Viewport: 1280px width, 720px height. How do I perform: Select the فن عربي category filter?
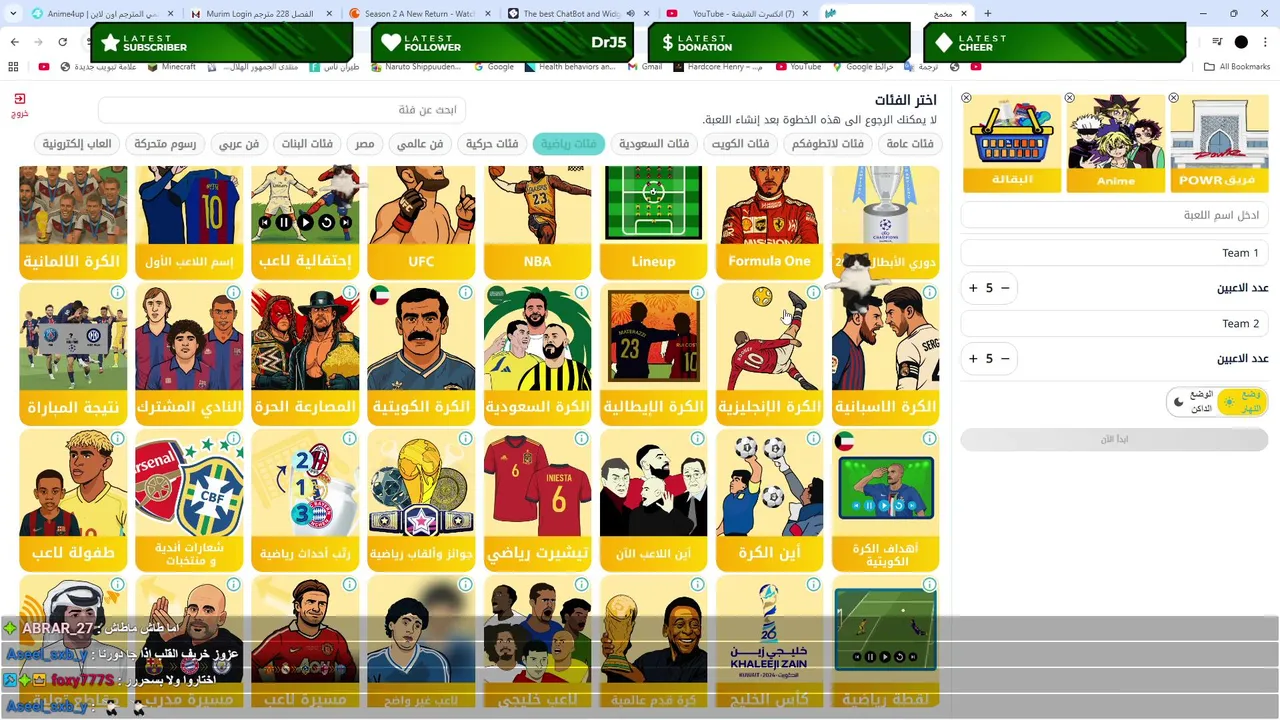[x=239, y=144]
